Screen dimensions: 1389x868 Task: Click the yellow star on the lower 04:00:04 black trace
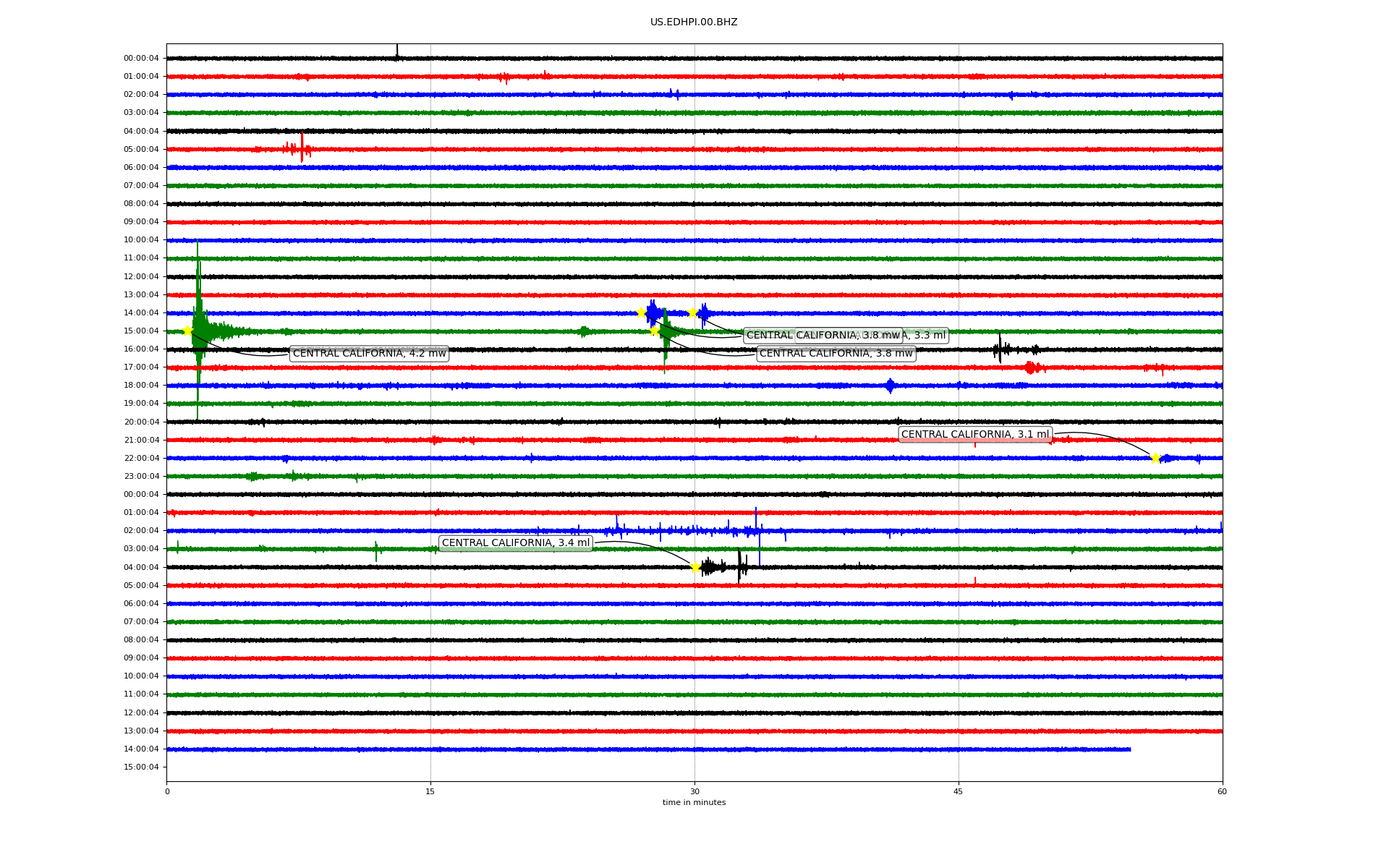[695, 567]
